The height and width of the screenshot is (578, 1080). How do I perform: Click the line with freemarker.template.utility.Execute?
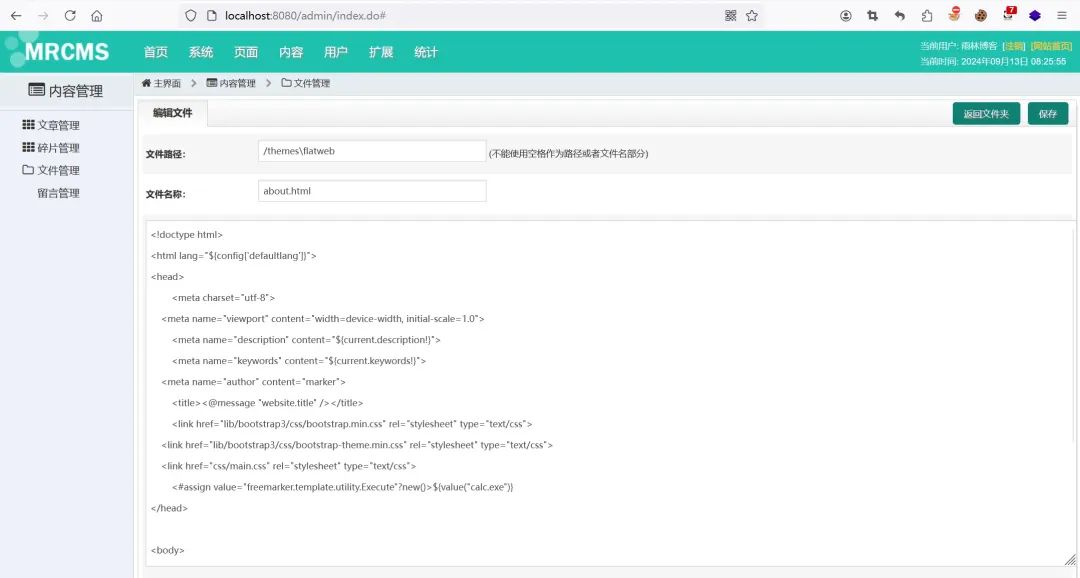342,487
